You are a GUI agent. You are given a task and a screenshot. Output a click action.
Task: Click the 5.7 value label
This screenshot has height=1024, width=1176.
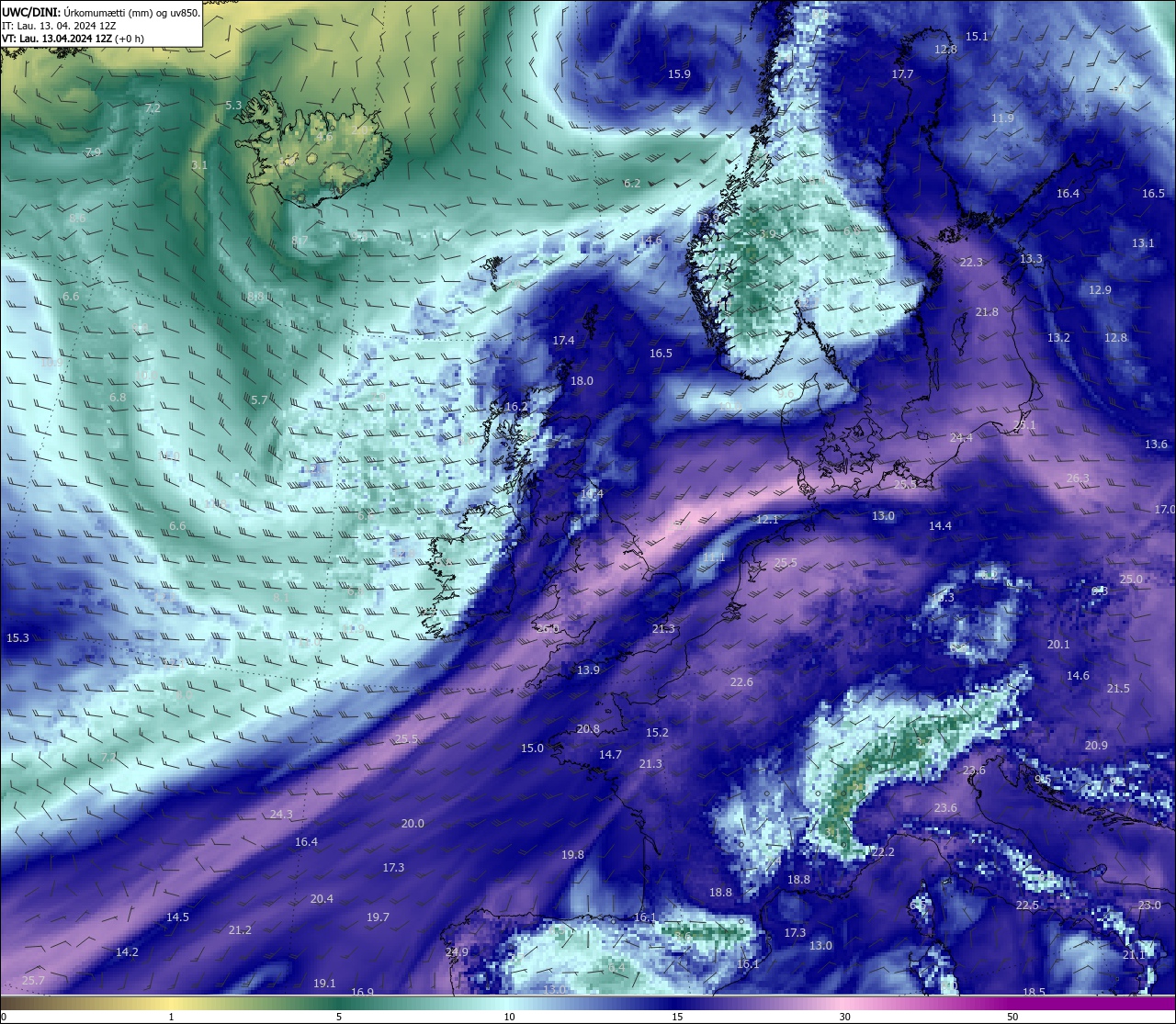[x=259, y=400]
